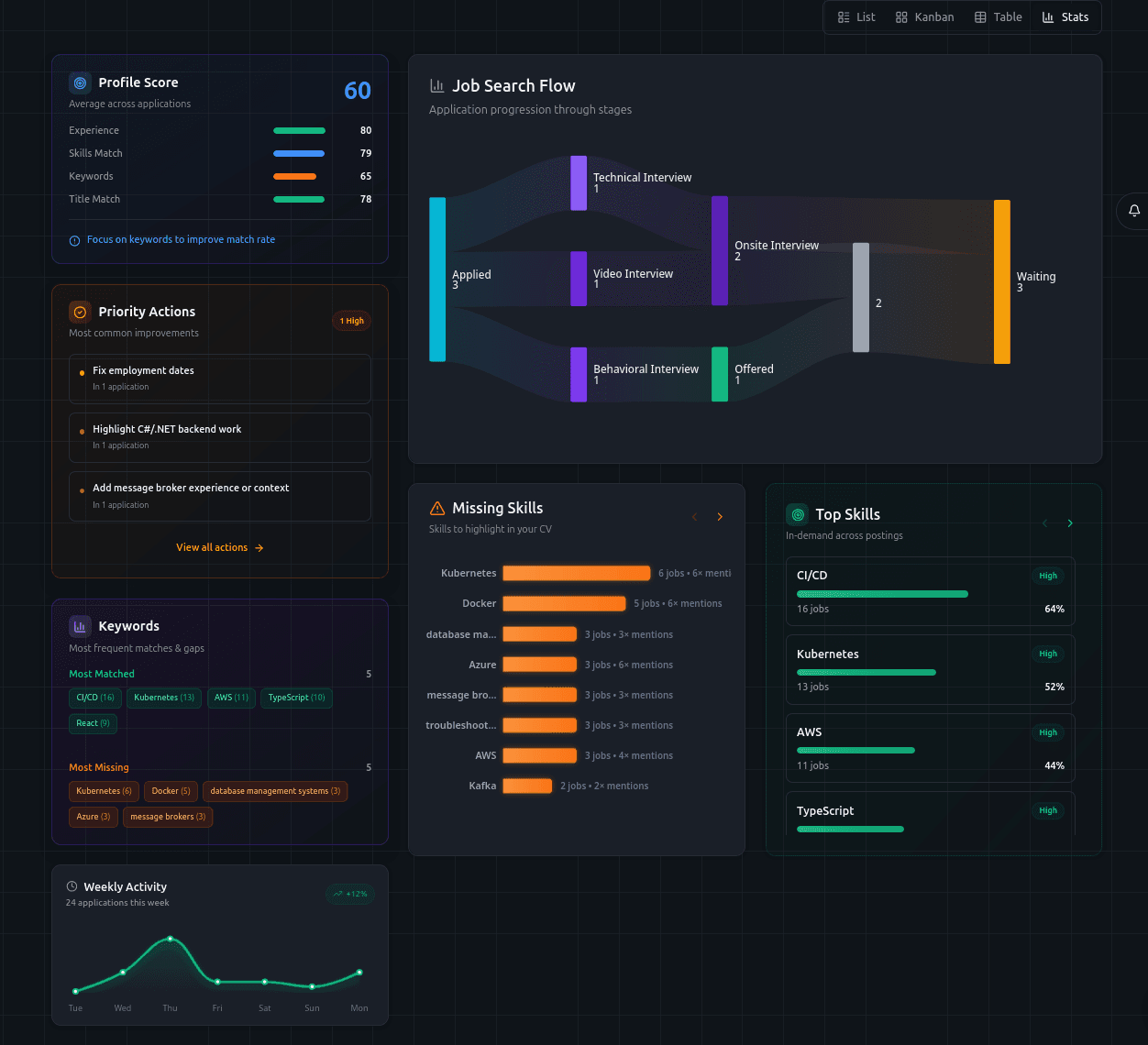1148x1045 pixels.
Task: Click the Job Search Flow chart icon
Action: pyautogui.click(x=437, y=85)
